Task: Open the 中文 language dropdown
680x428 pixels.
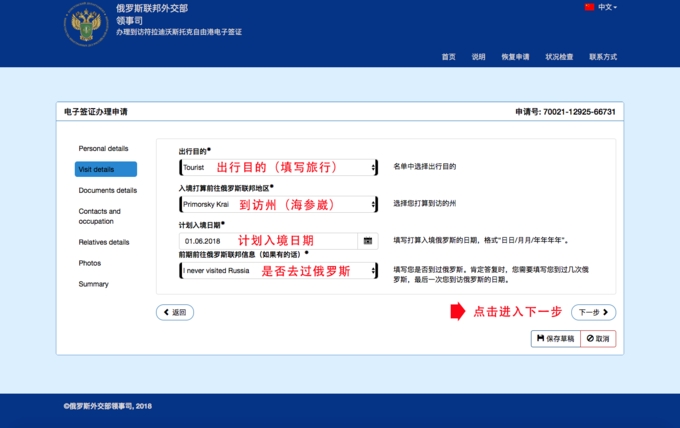Action: (607, 7)
